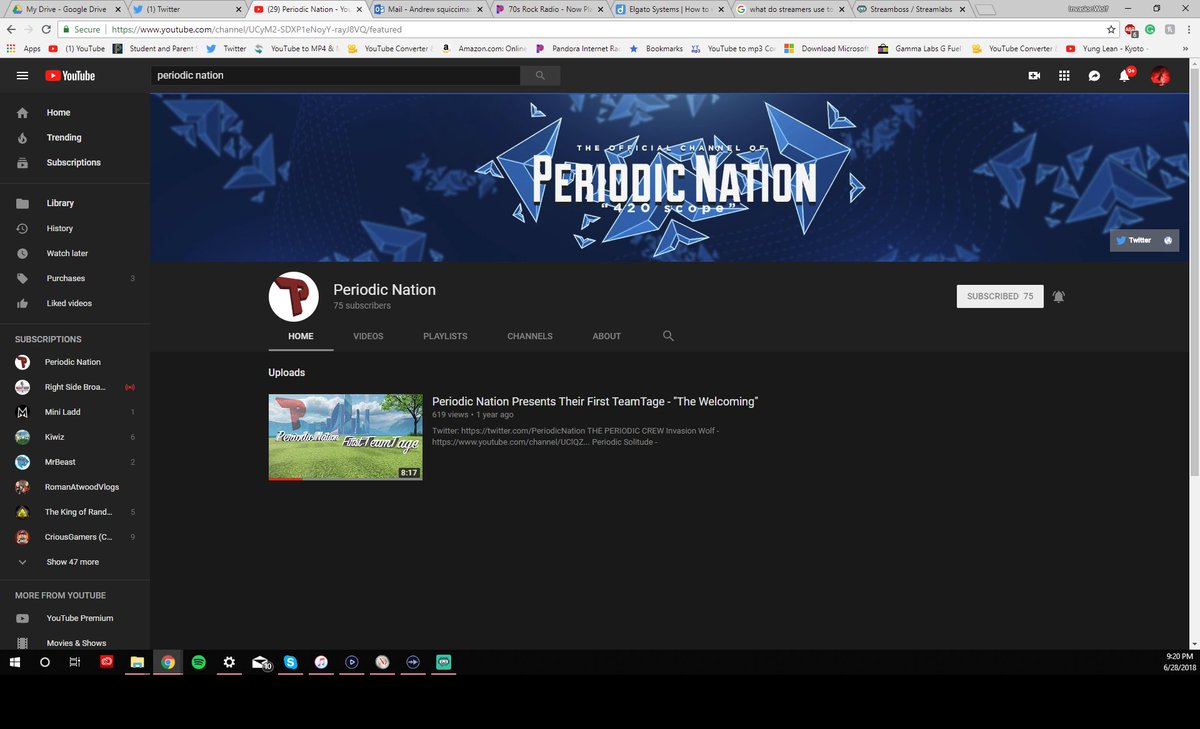
Task: Click the Periodic Nation channel avatar
Action: 293,297
